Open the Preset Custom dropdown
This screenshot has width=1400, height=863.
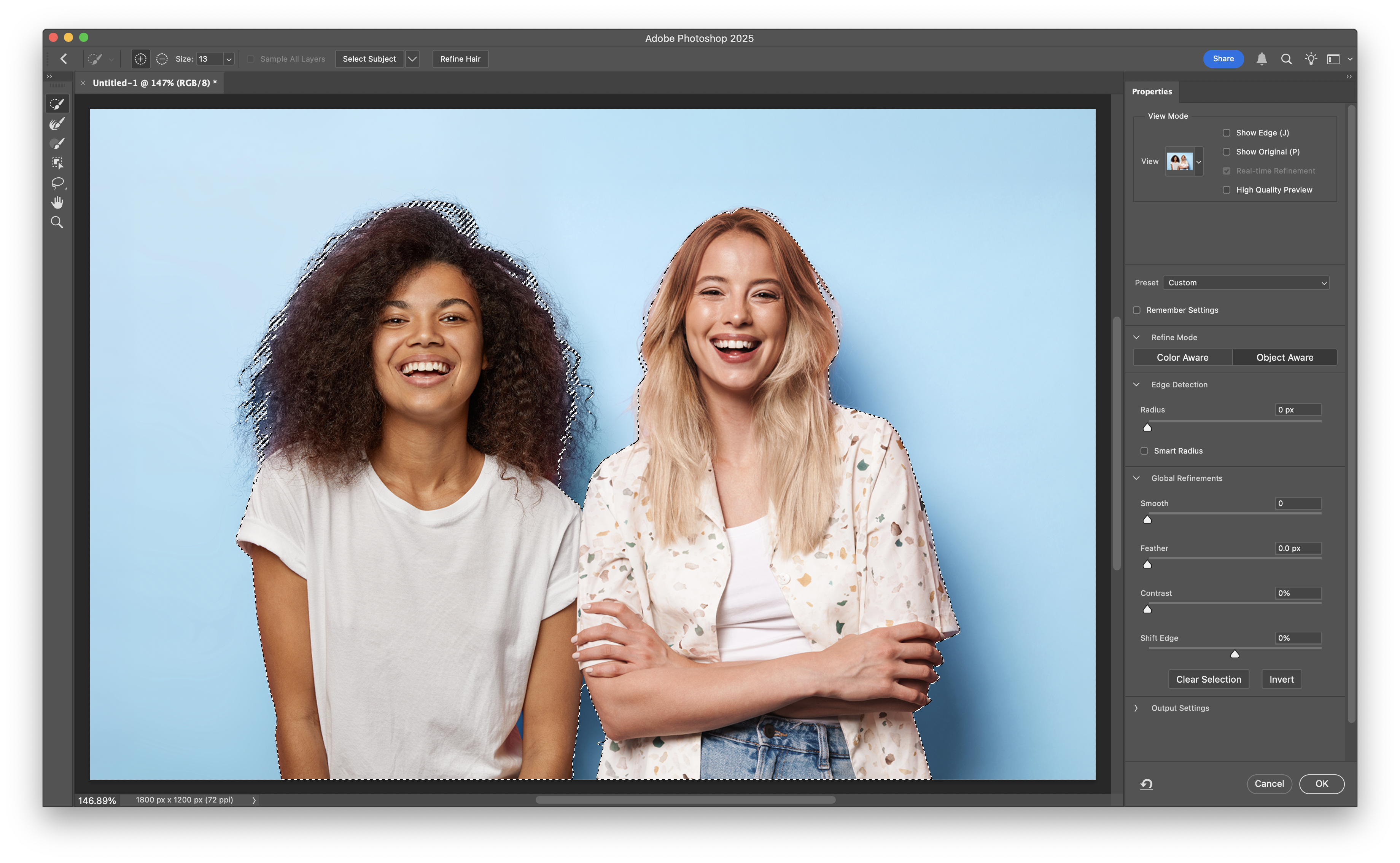click(x=1246, y=282)
